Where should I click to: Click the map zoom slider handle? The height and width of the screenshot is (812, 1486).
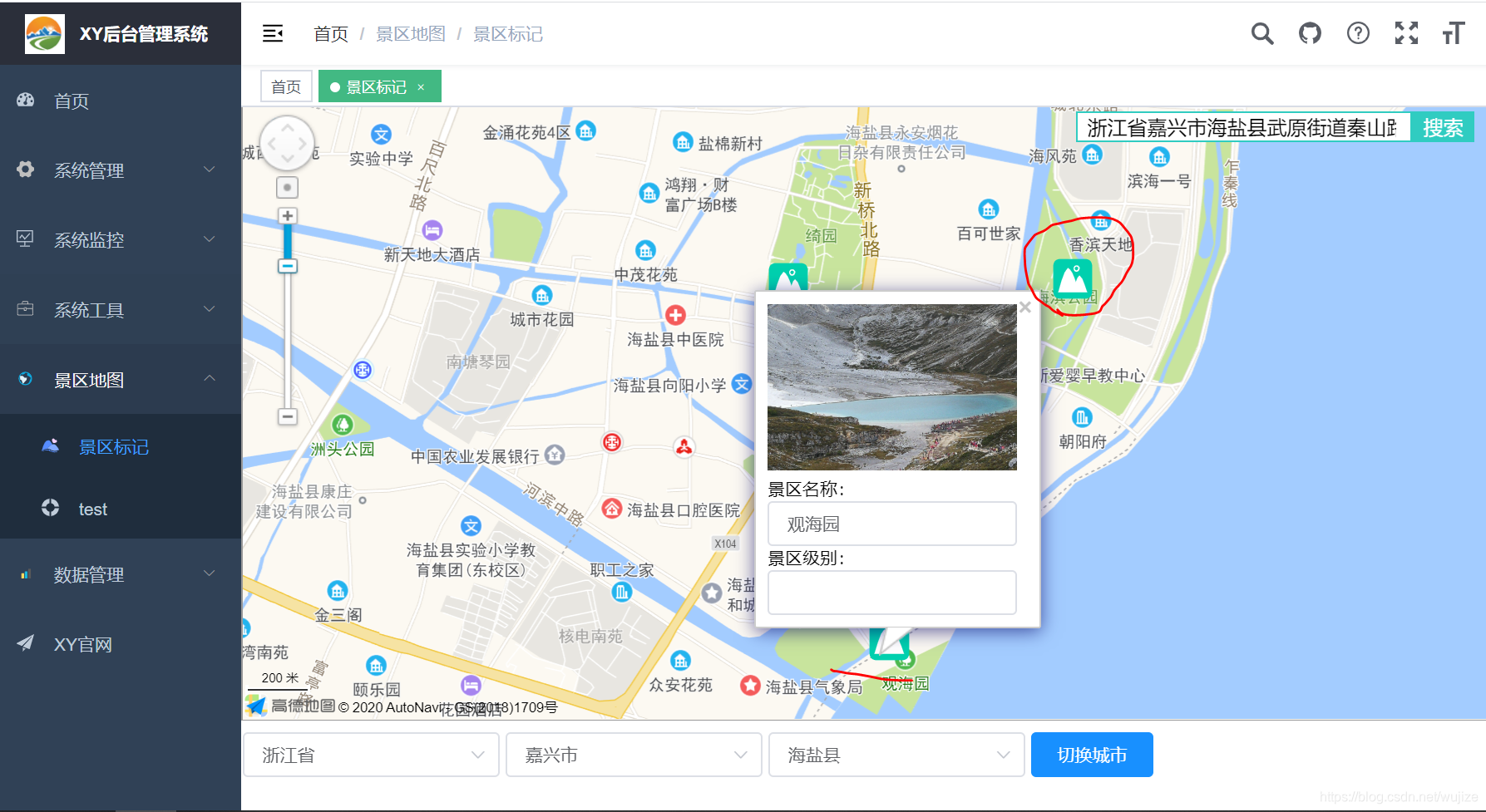288,266
